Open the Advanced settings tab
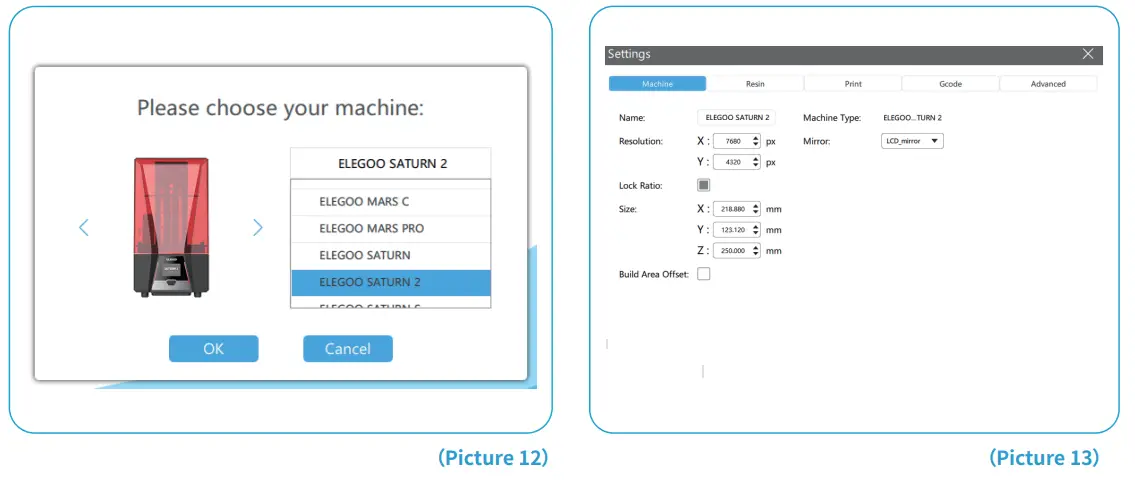1135x480 pixels. (1048, 84)
